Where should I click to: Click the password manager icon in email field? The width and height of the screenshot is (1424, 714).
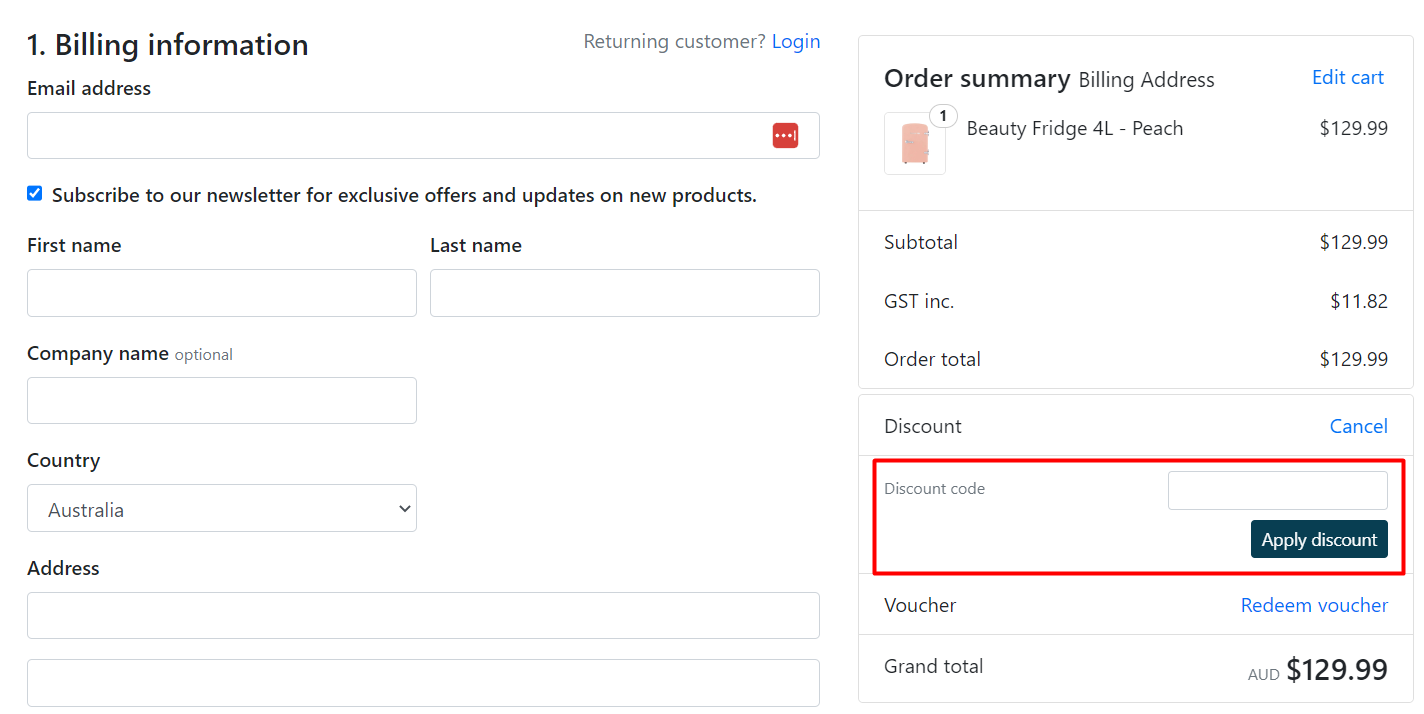point(785,135)
